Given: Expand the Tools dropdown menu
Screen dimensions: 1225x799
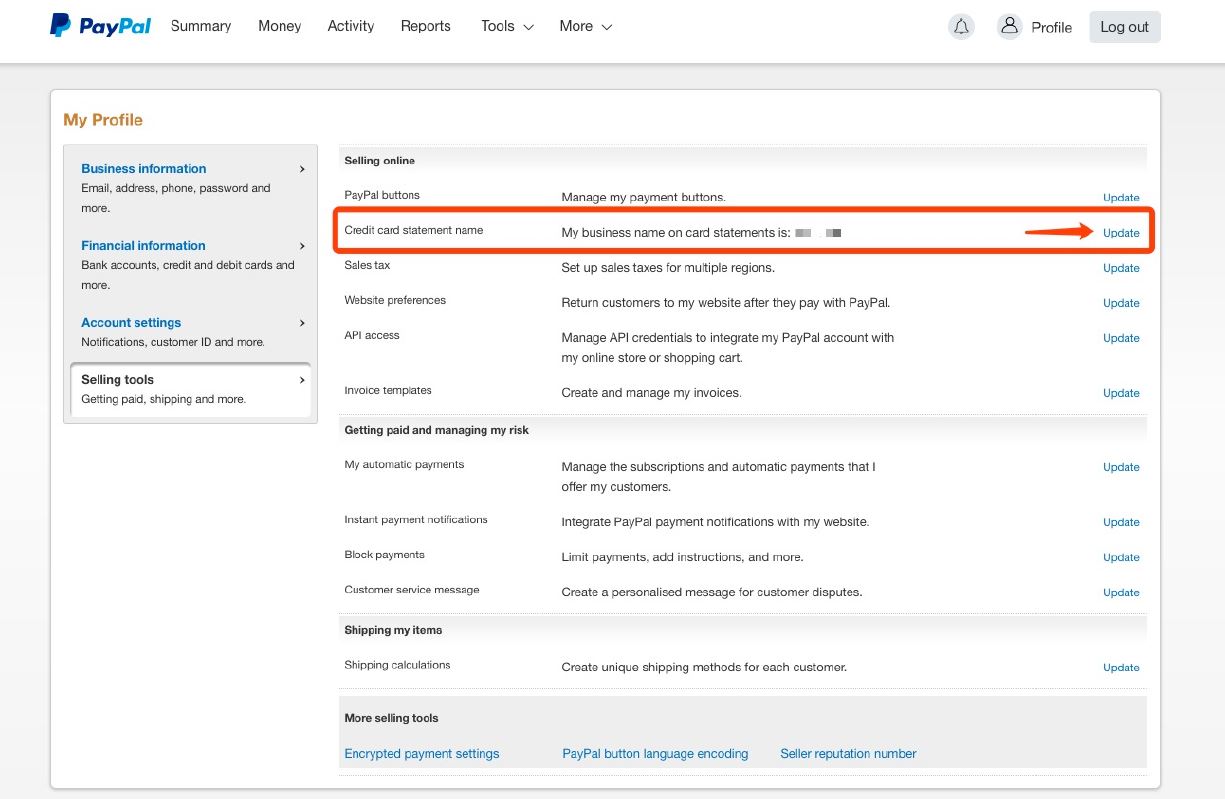Looking at the screenshot, I should (x=507, y=26).
